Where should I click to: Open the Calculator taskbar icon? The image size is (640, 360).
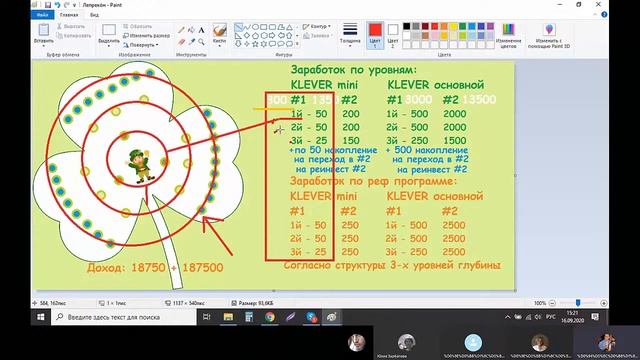pyautogui.click(x=249, y=317)
